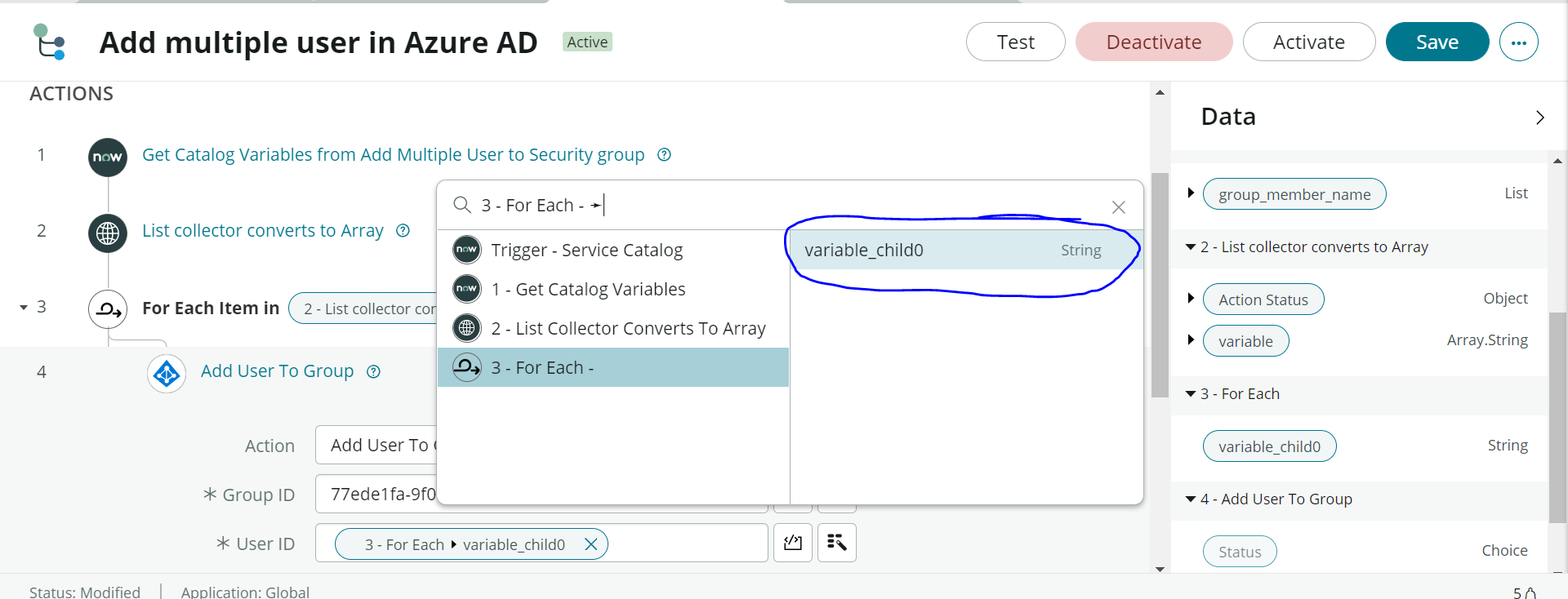Select Trigger - Service Catalog in picker
The width and height of the screenshot is (1568, 599).
(613, 250)
